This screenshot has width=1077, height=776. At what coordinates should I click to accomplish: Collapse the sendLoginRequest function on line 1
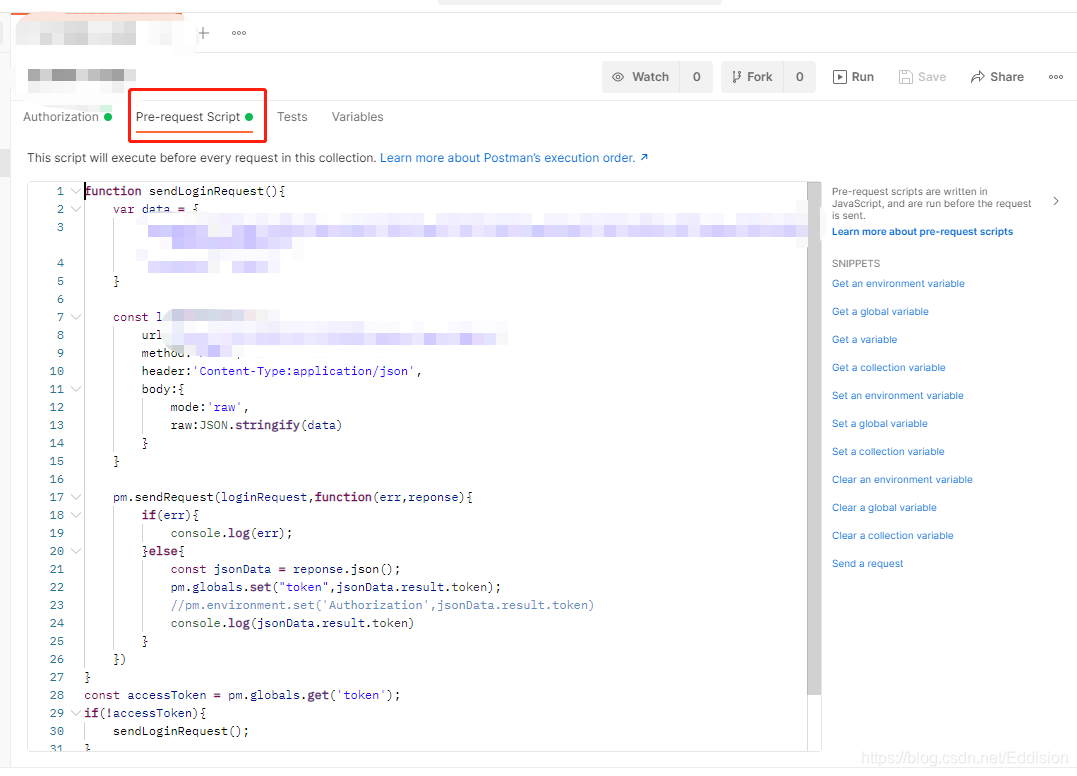pyautogui.click(x=76, y=191)
